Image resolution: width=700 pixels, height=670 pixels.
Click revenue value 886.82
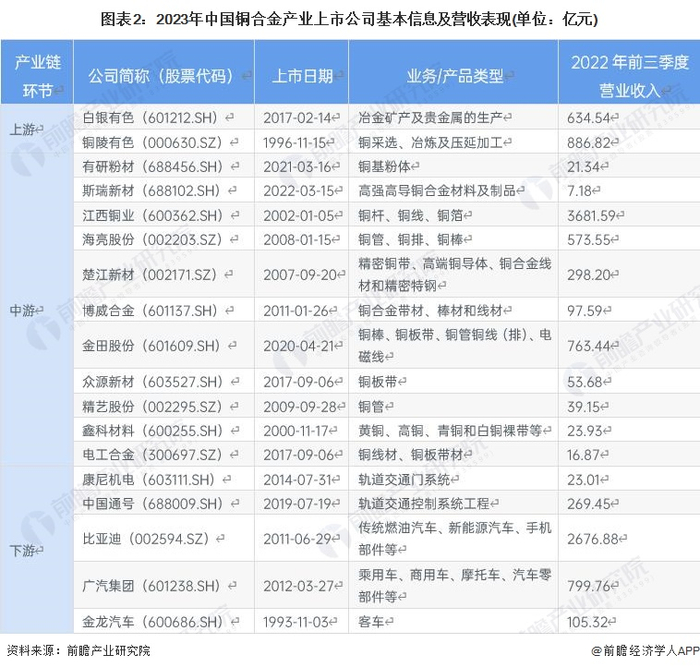(588, 143)
